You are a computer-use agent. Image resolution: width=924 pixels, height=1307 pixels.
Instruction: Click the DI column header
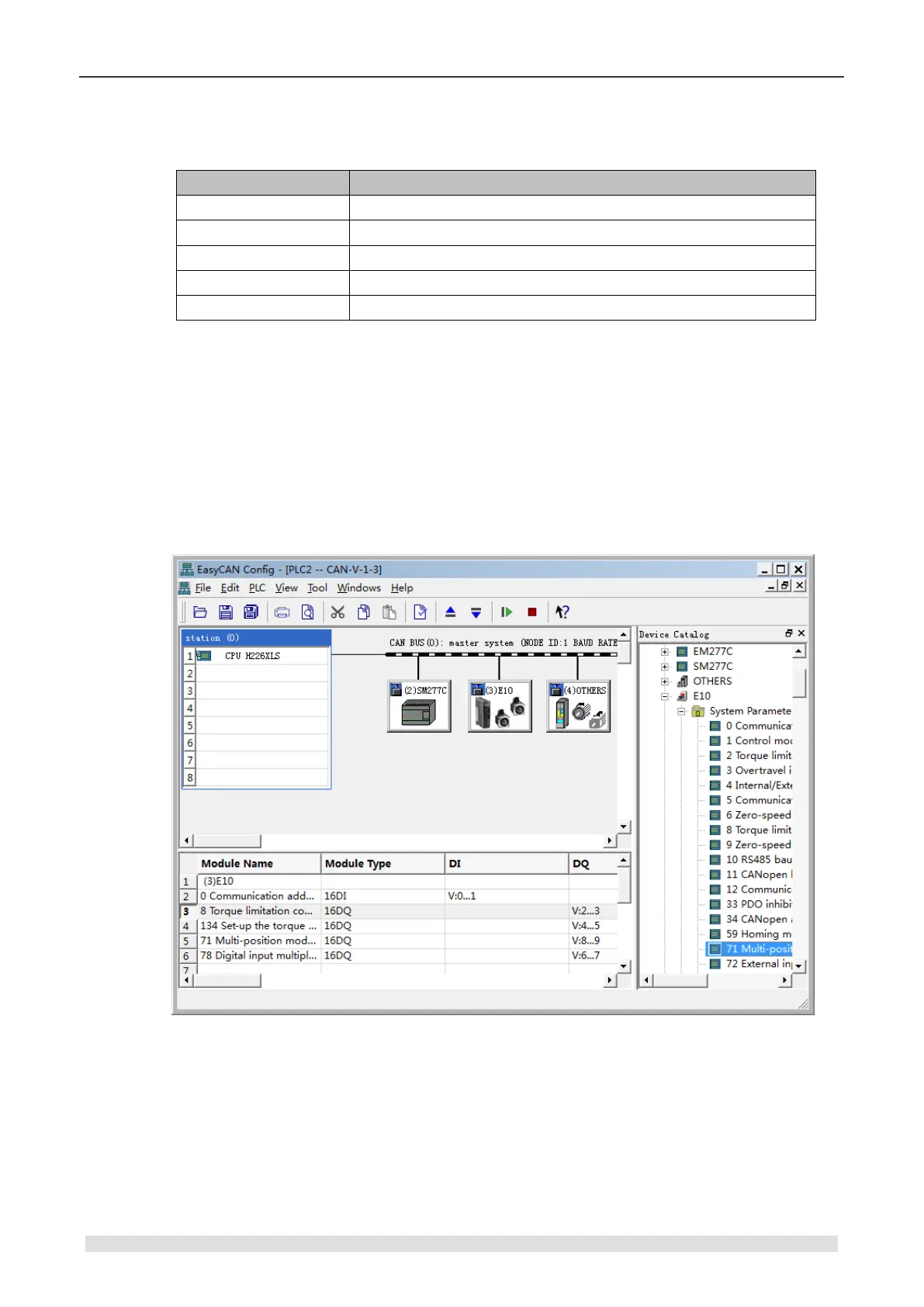click(x=507, y=863)
